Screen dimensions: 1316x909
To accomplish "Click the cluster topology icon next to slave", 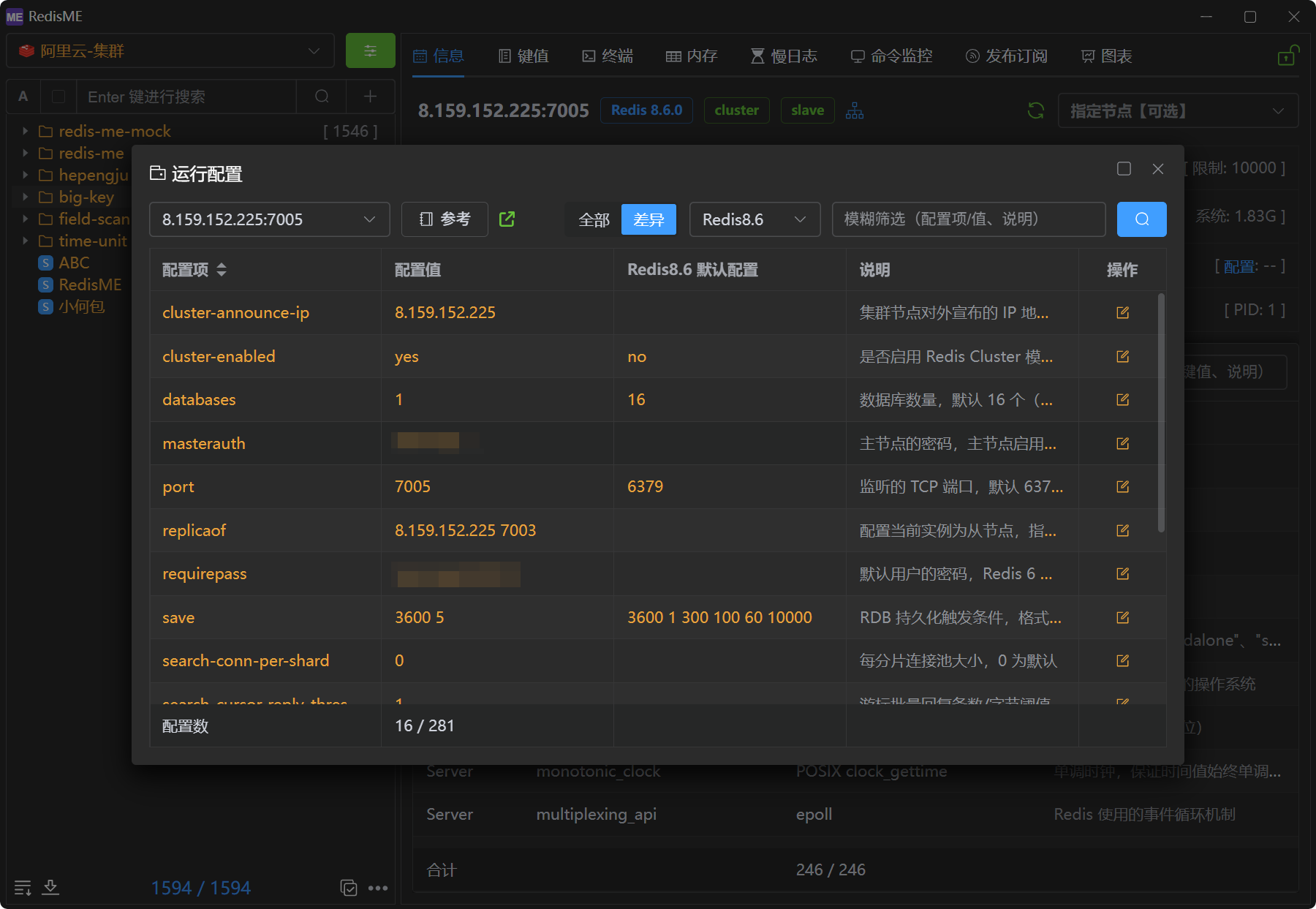I will (x=855, y=110).
